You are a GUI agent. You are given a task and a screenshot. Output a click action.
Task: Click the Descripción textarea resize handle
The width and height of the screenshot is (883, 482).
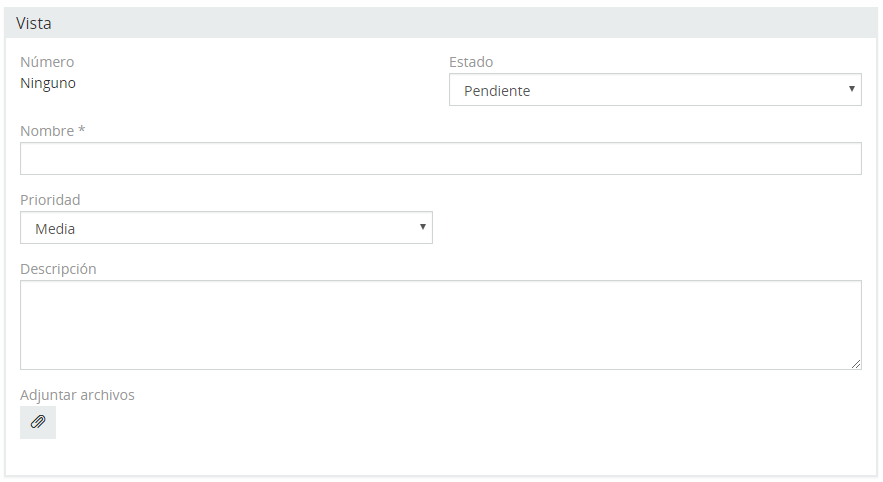pos(856,364)
